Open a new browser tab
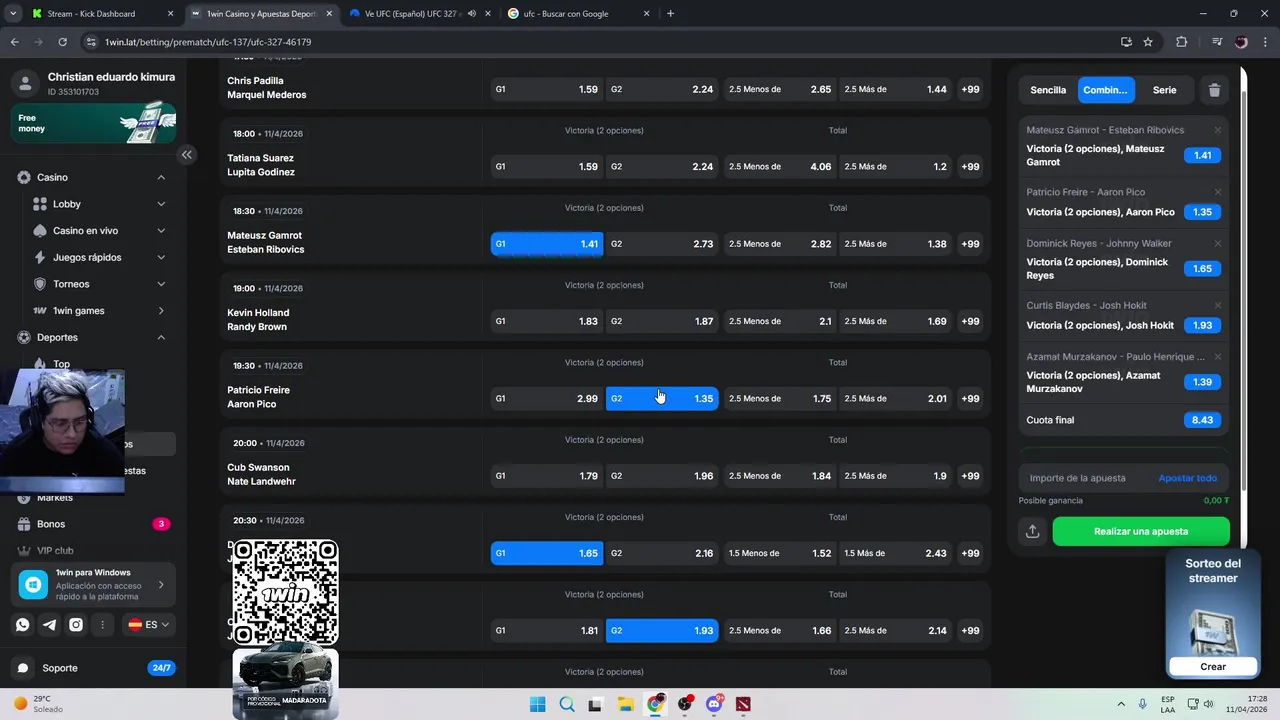Image resolution: width=1280 pixels, height=720 pixels. [670, 14]
